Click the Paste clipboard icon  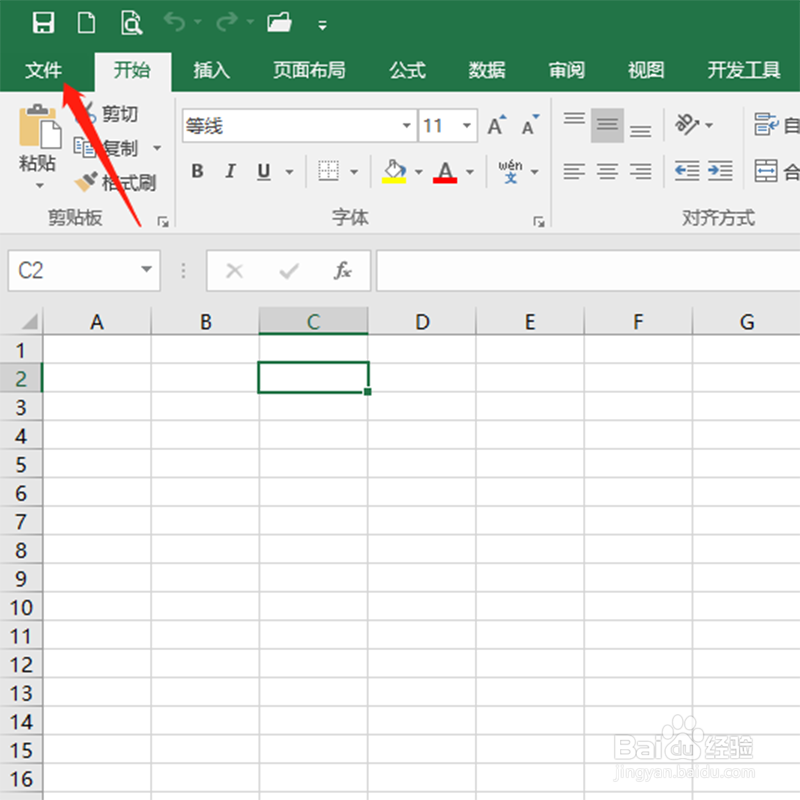tap(40, 127)
